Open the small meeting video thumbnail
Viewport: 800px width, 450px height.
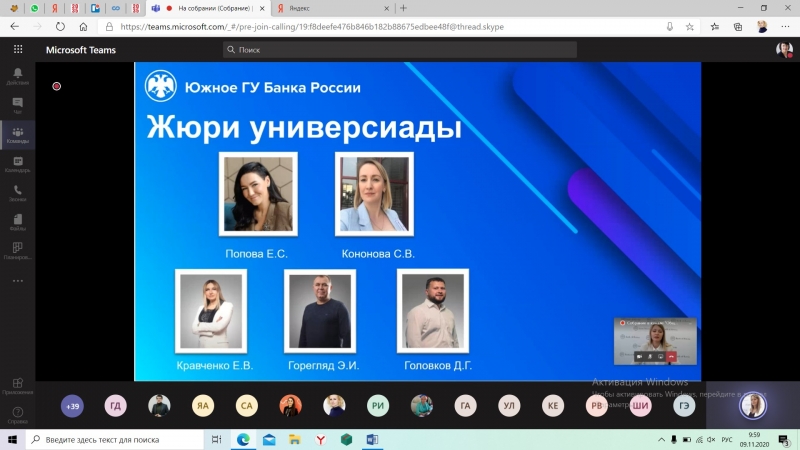655,341
